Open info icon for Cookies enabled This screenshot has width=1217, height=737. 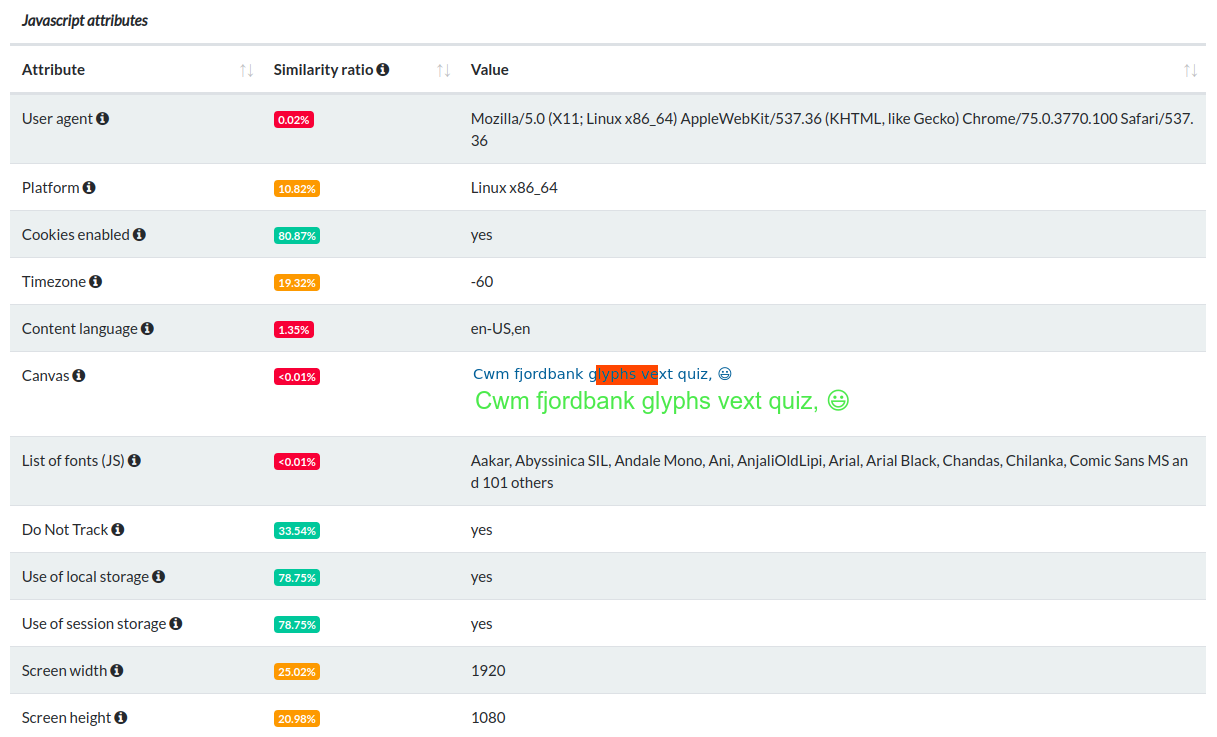coord(139,234)
